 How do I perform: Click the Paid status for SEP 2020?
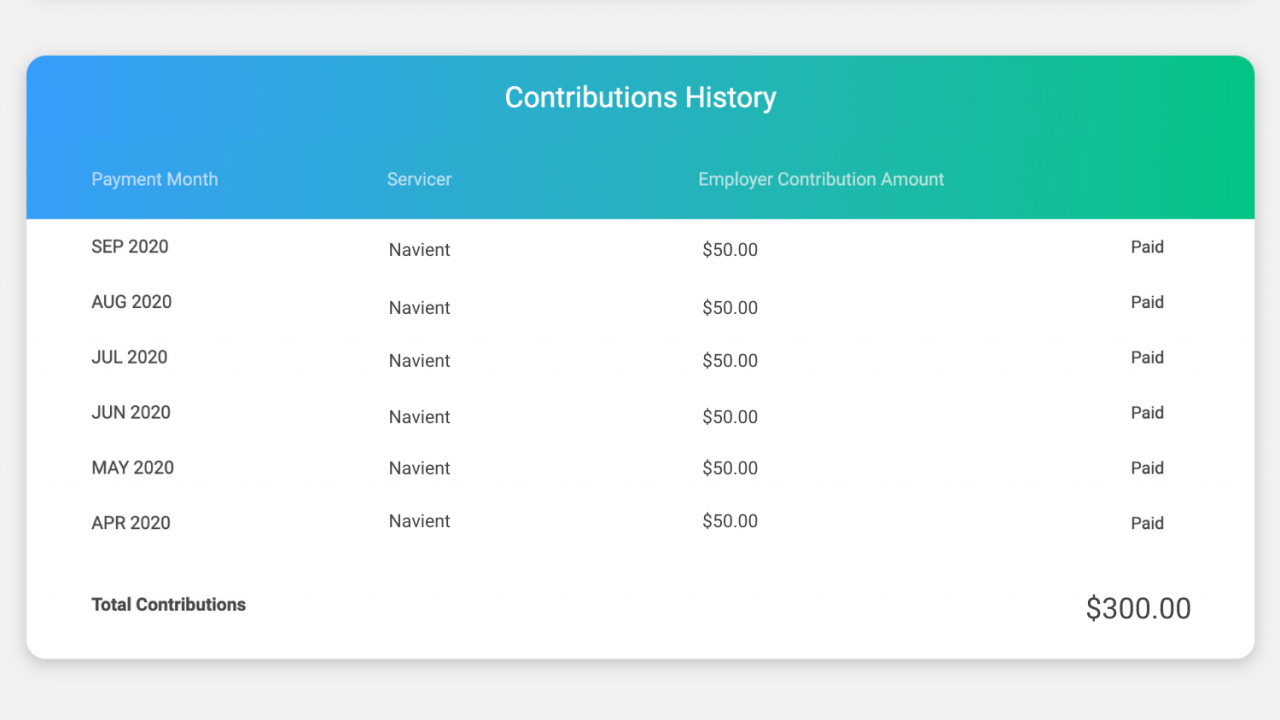1147,247
